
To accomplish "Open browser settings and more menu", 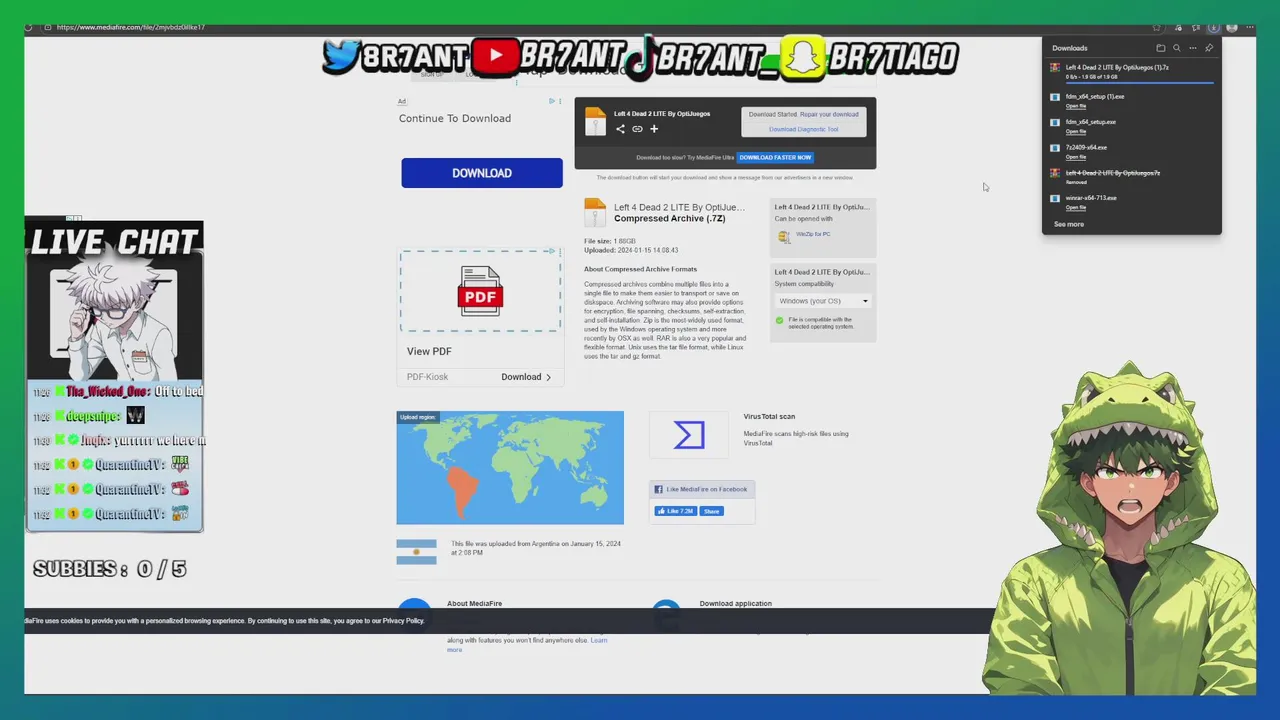I will point(1250,27).
